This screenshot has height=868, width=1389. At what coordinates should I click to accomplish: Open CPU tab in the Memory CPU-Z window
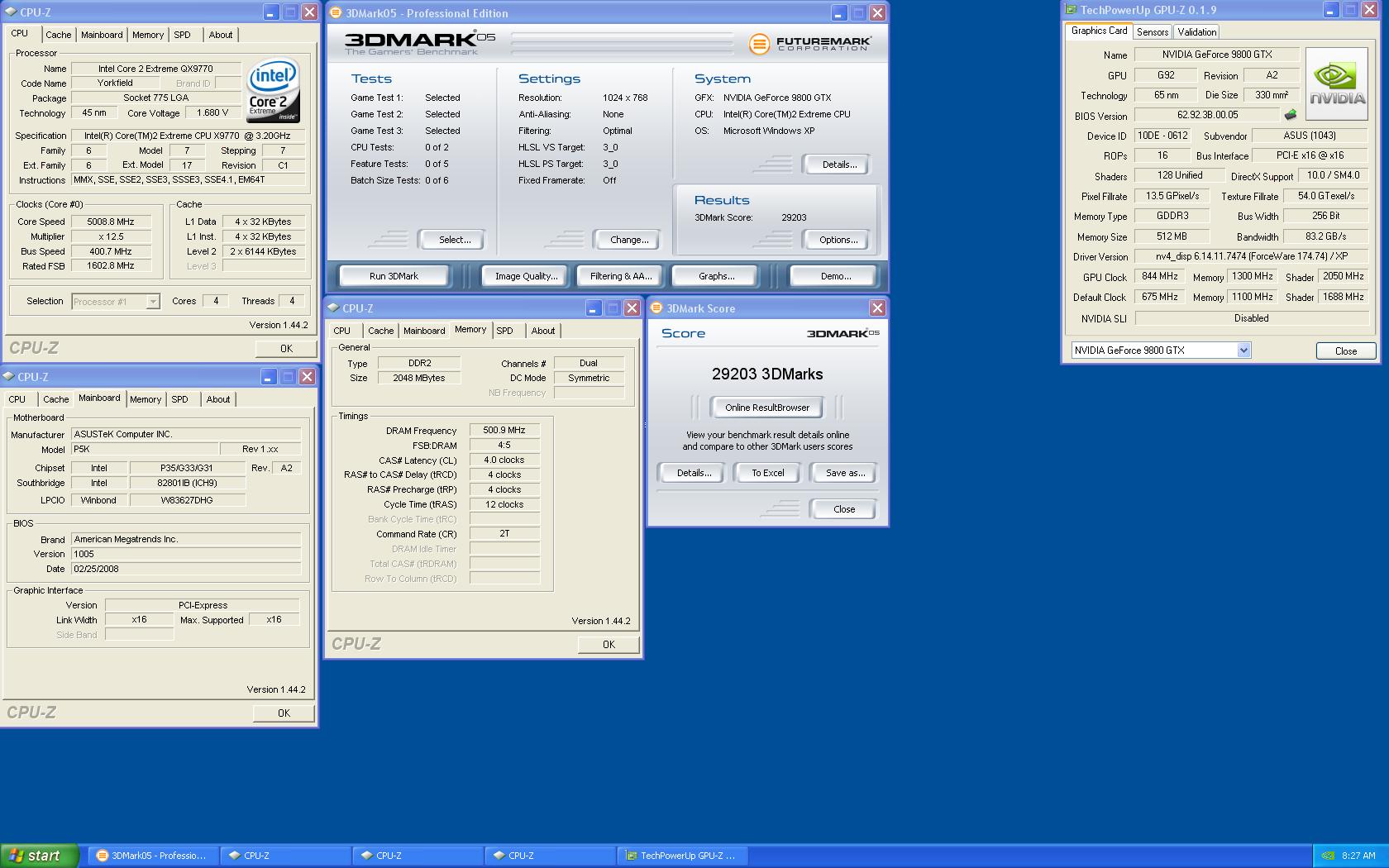(x=341, y=331)
